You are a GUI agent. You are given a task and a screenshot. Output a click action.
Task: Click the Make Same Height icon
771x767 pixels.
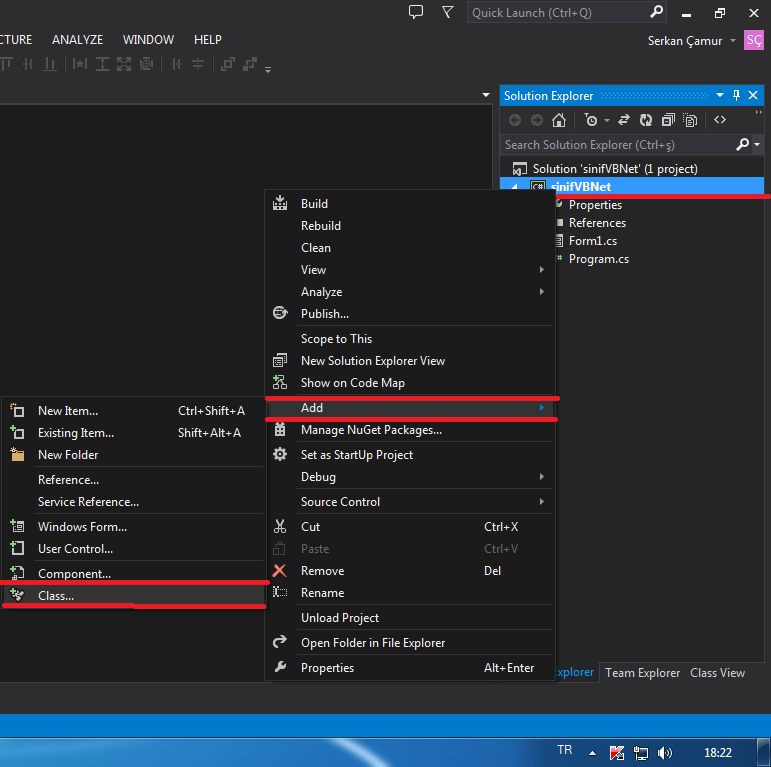point(102,64)
